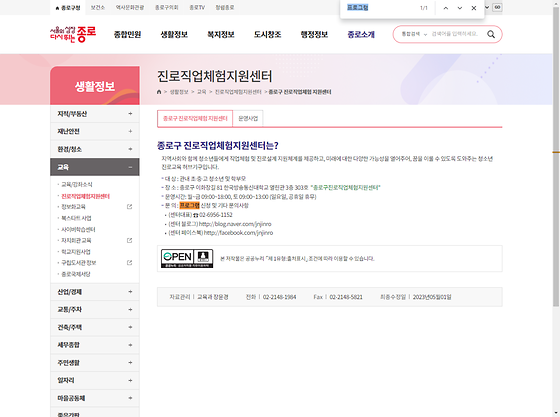Expand the 주민생활 menu

pyautogui.click(x=95, y=362)
